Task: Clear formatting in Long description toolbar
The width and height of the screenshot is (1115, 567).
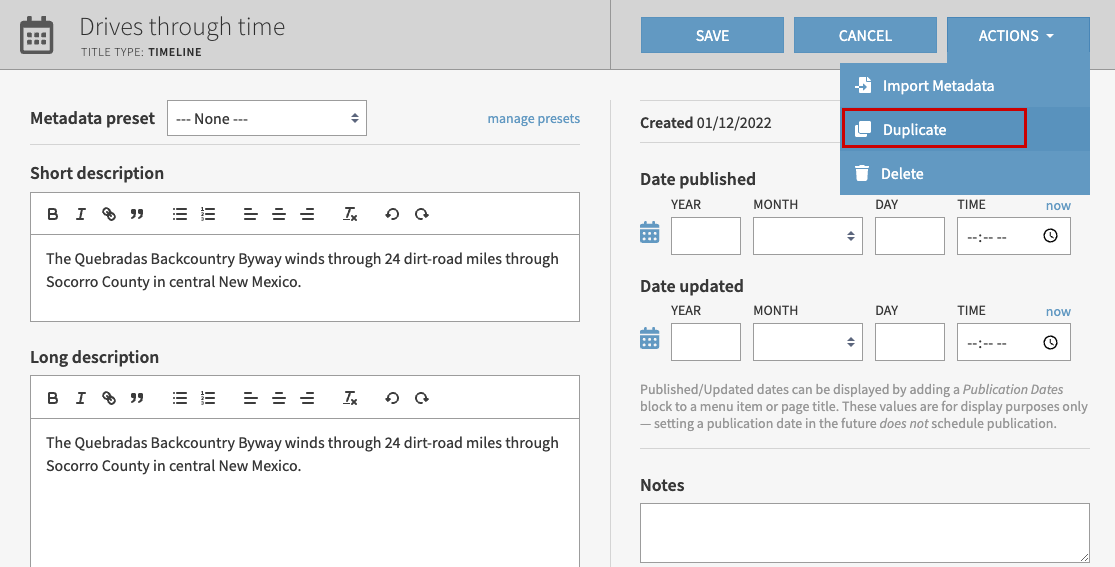Action: click(x=350, y=398)
